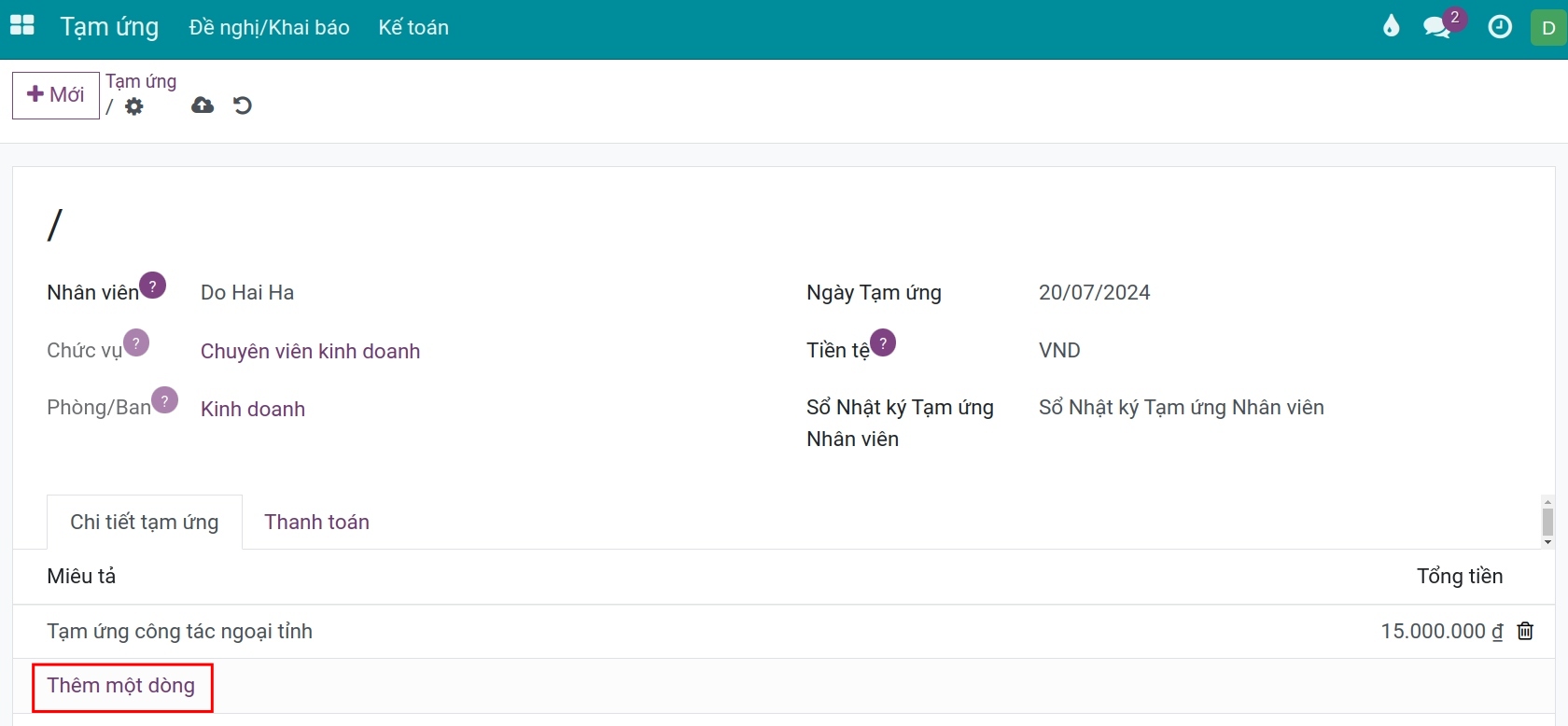Click the scrollbar down arrow
The width and height of the screenshot is (1568, 726).
(1547, 542)
